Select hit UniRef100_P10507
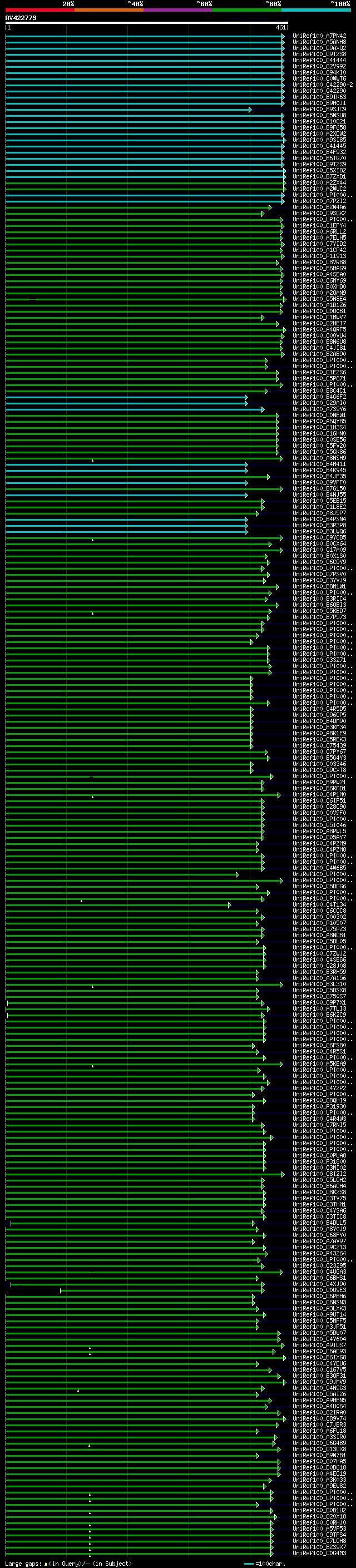Image resolution: width=356 pixels, height=1568 pixels. click(x=319, y=923)
